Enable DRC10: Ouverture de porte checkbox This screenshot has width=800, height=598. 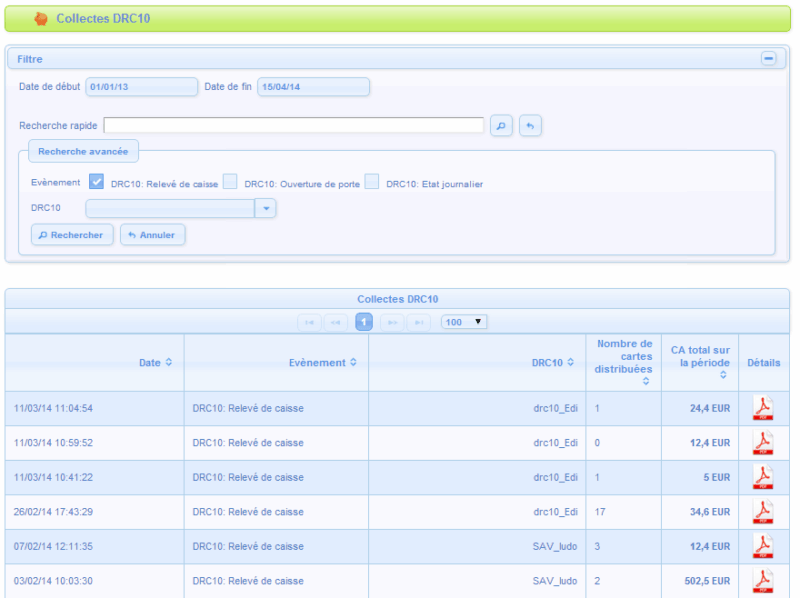(x=230, y=182)
